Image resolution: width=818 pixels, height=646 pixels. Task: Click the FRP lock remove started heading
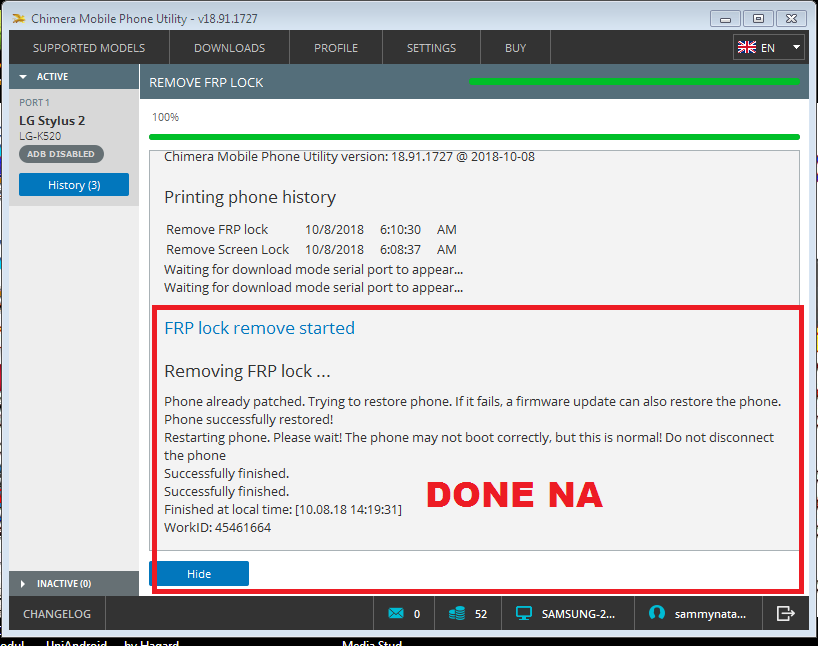coord(259,328)
